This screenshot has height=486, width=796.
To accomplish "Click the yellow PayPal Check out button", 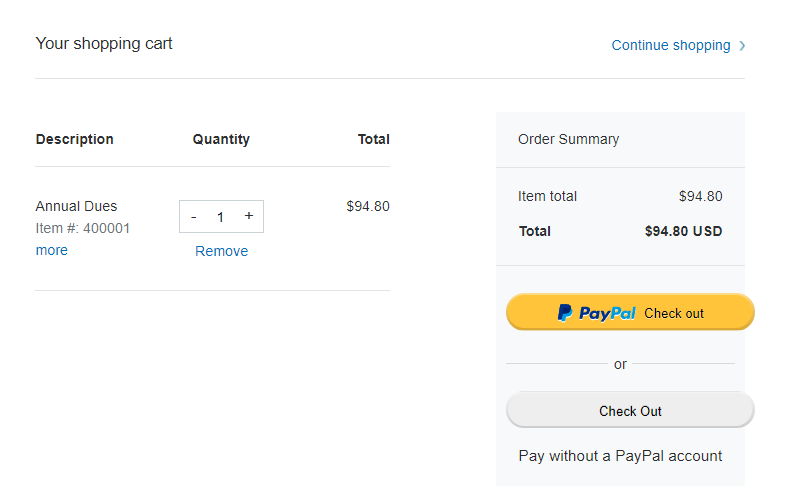I will 630,312.
